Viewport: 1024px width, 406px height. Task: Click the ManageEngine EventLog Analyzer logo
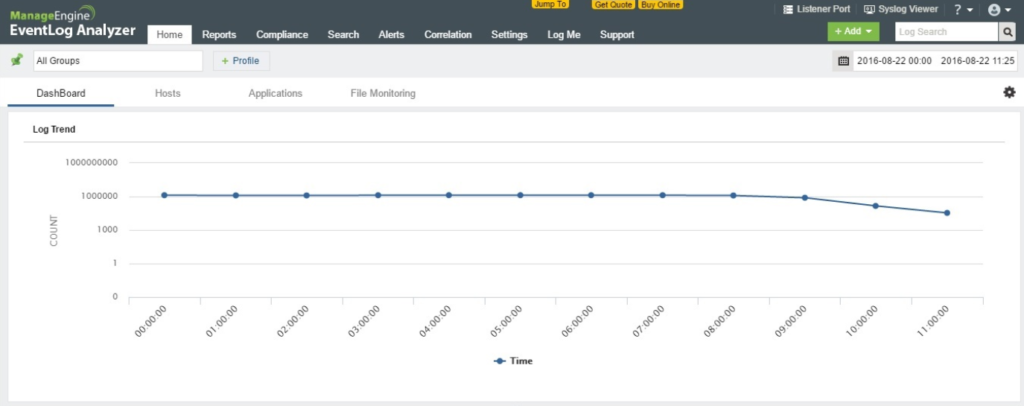[x=73, y=22]
